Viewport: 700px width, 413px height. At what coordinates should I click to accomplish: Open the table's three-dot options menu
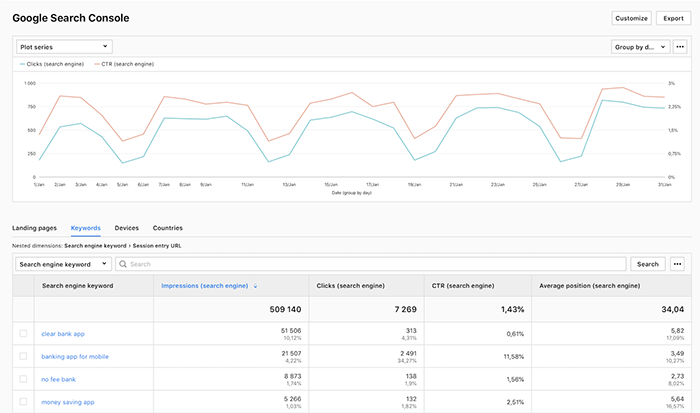679,264
